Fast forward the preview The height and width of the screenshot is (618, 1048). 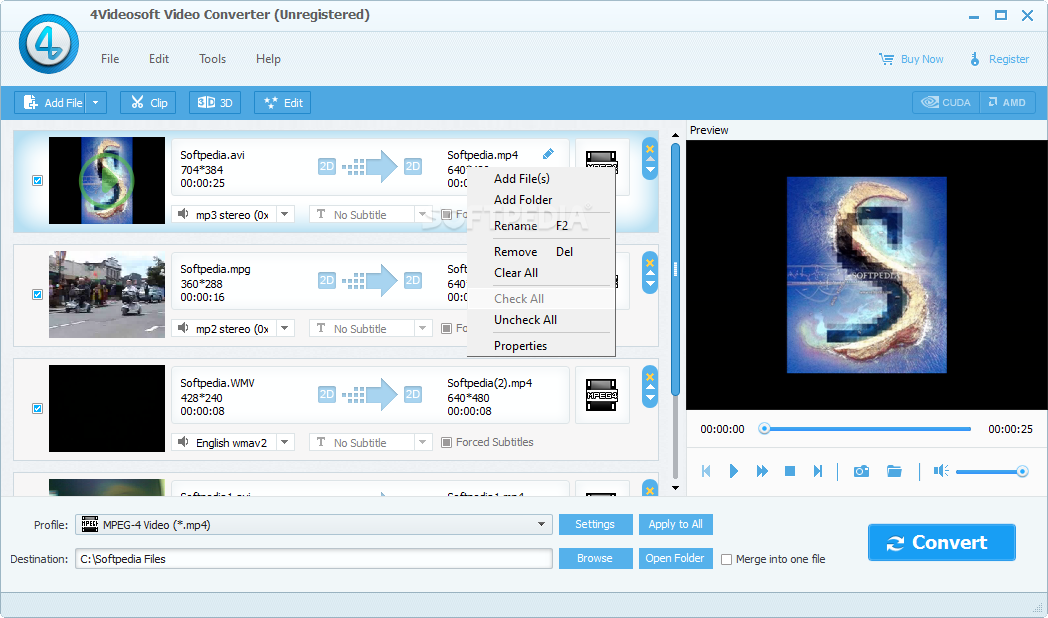coord(762,471)
